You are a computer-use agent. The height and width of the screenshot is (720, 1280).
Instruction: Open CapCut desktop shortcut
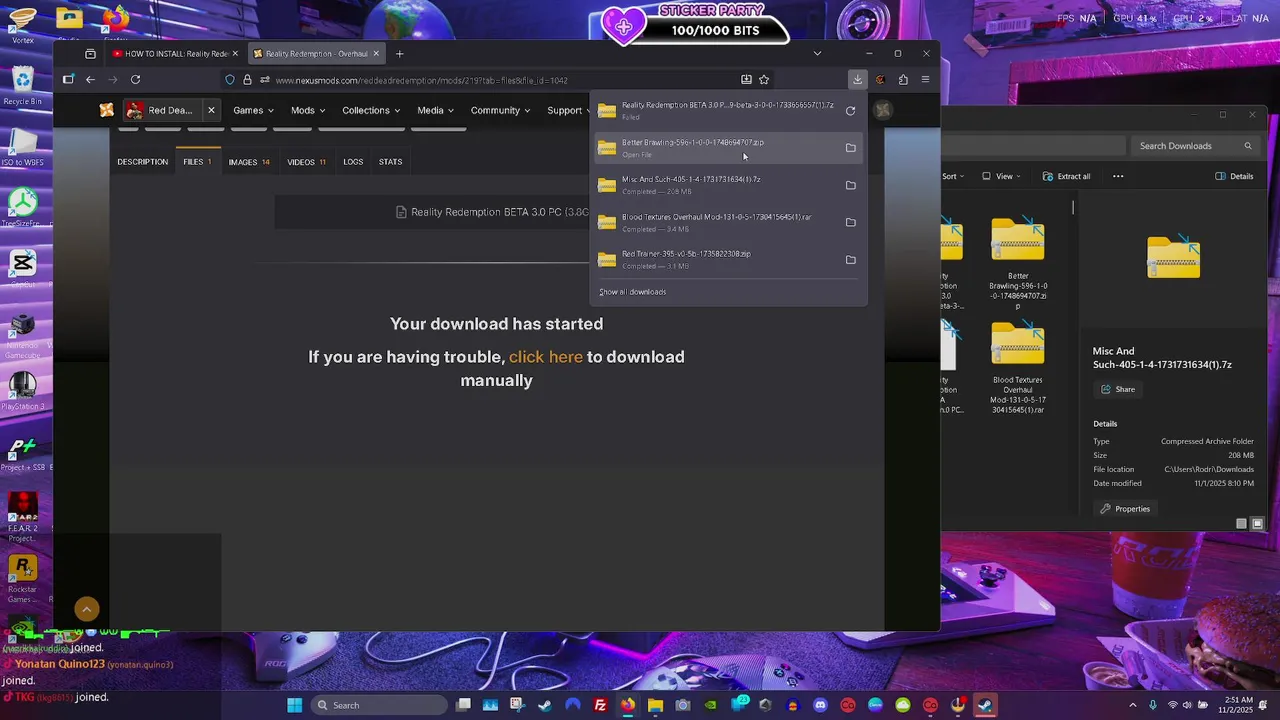22,268
